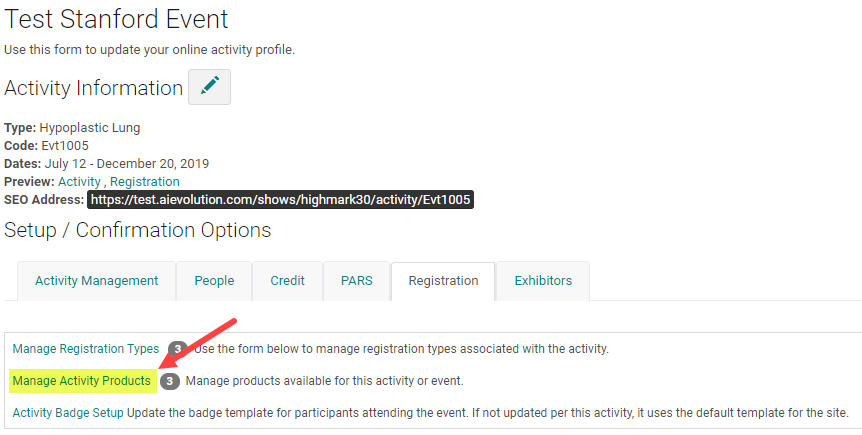The image size is (862, 435).
Task: Click the count badge beside Manage Activity Products
Action: tap(170, 381)
